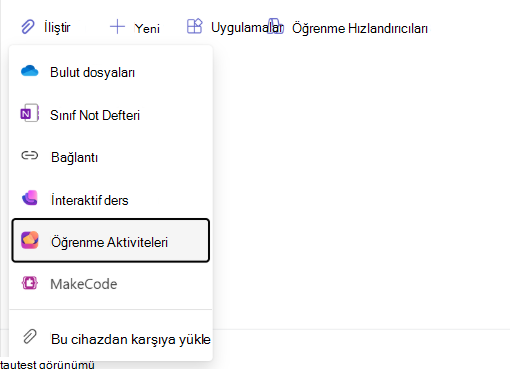
Task: Choose Bu cihazdan karşıya yükle
Action: tap(111, 339)
